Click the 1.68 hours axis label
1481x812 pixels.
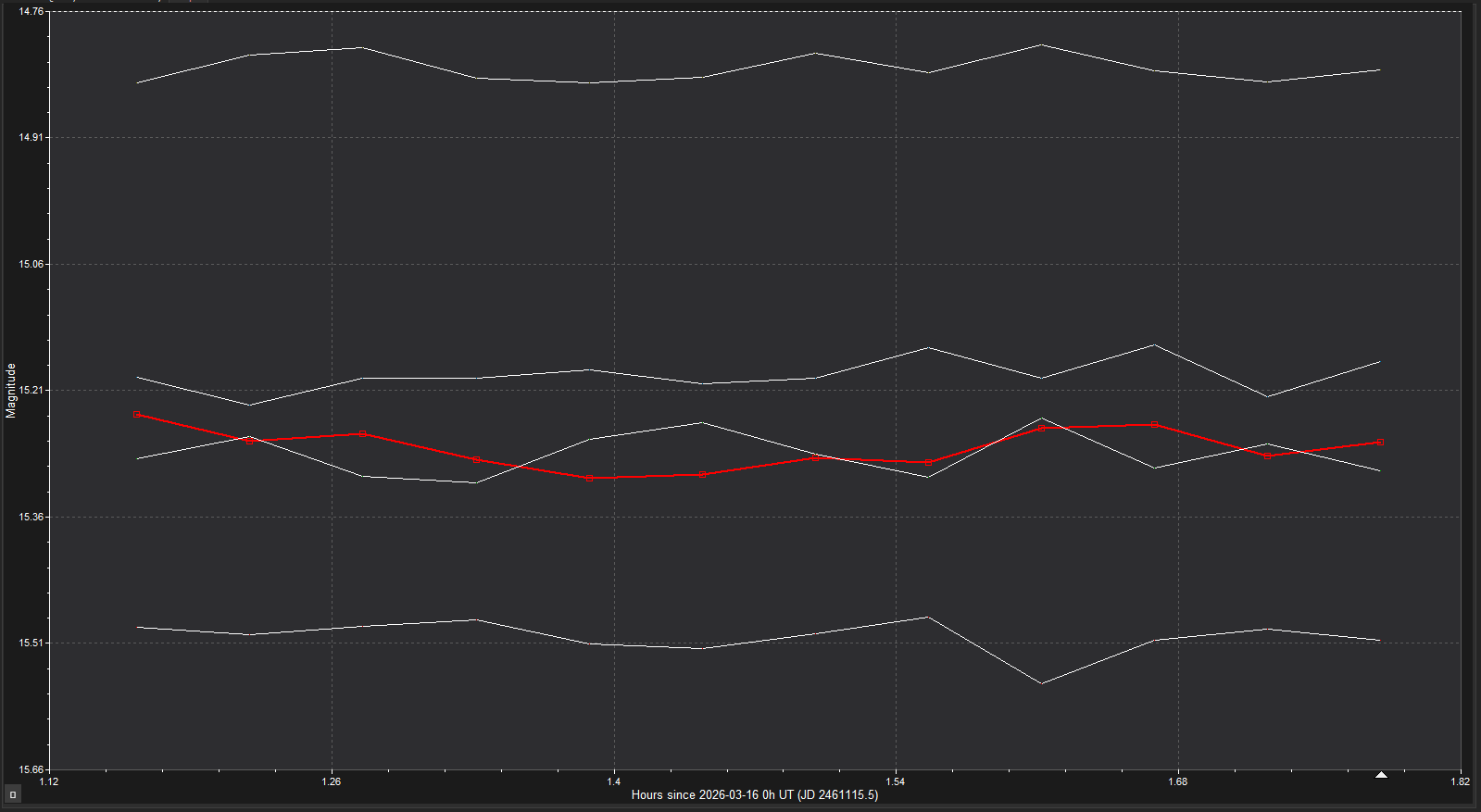[1177, 781]
